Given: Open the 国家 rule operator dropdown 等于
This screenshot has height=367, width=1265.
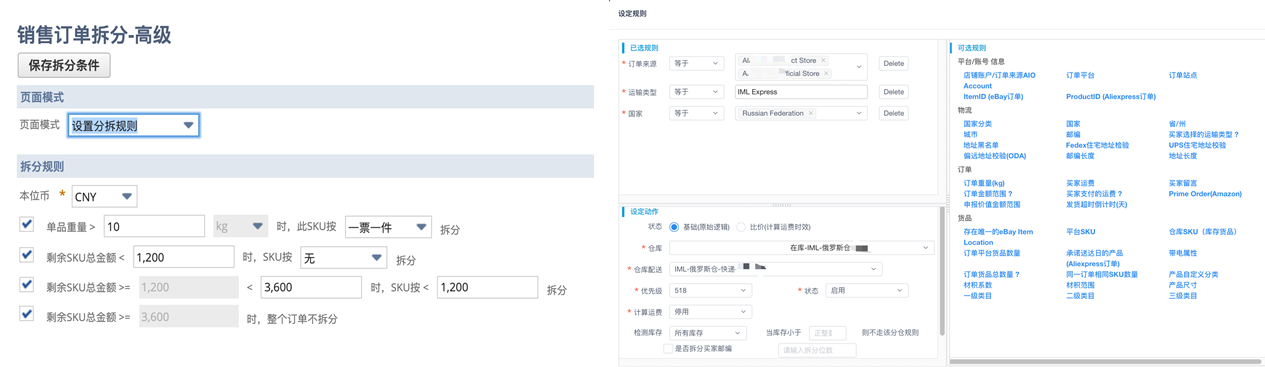Looking at the screenshot, I should (696, 113).
